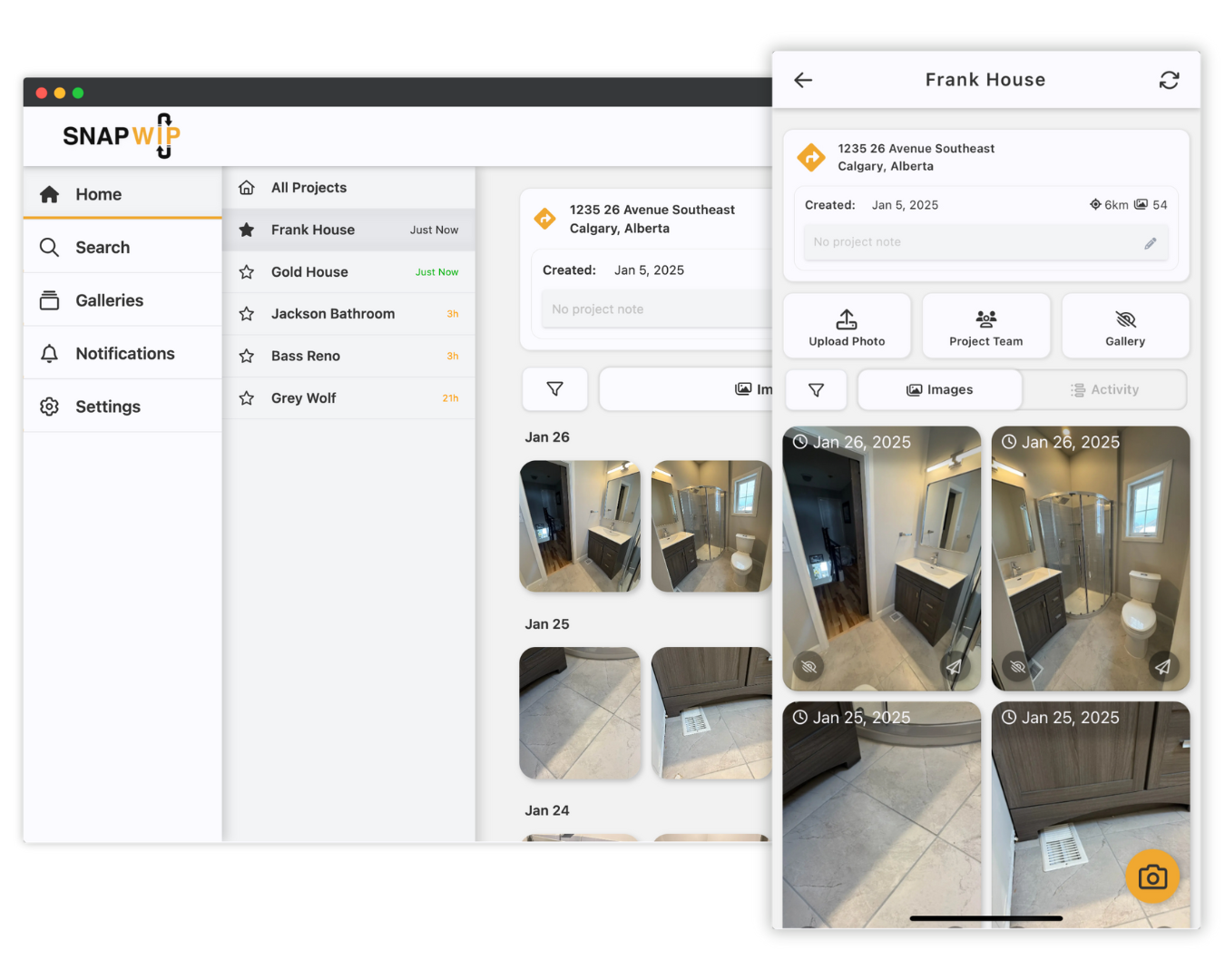The height and width of the screenshot is (980, 1225).
Task: Open the filter icon above photo grid
Action: pyautogui.click(x=816, y=389)
